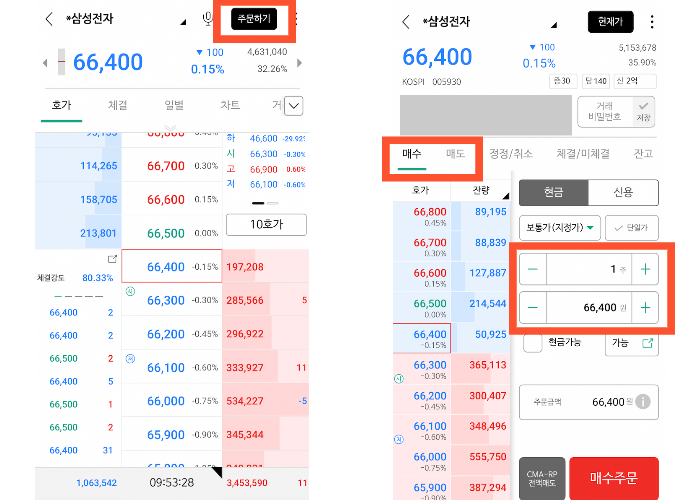Select 66,800 ask row on order screen
Image resolution: width=700 pixels, height=500 pixels.
pyautogui.click(x=451, y=216)
